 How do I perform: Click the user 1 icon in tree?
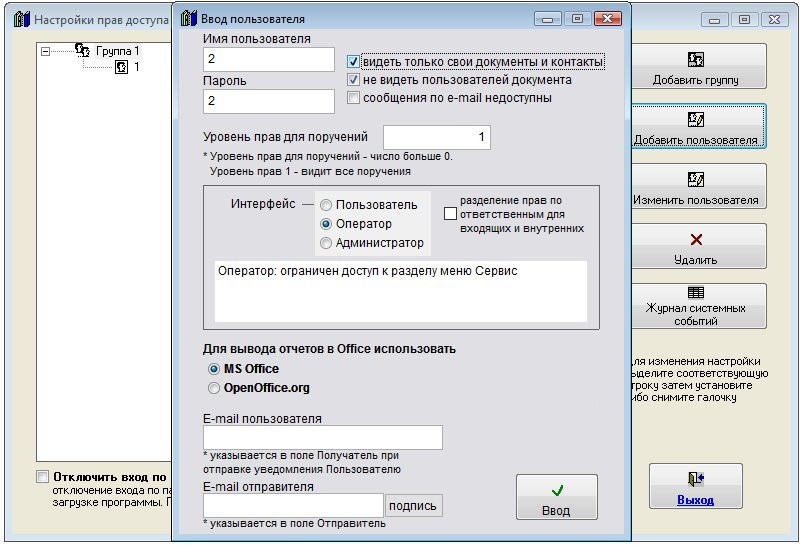click(x=121, y=67)
